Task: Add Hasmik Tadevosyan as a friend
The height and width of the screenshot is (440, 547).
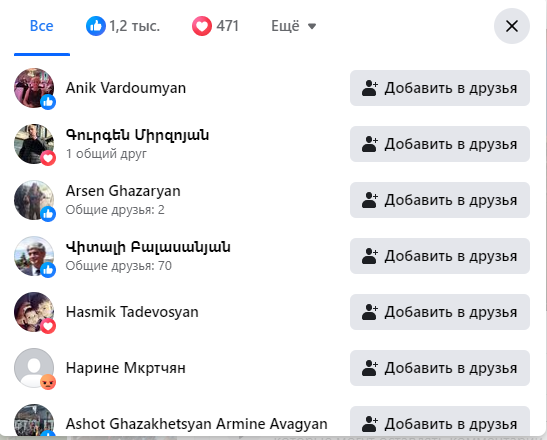Action: pyautogui.click(x=440, y=312)
